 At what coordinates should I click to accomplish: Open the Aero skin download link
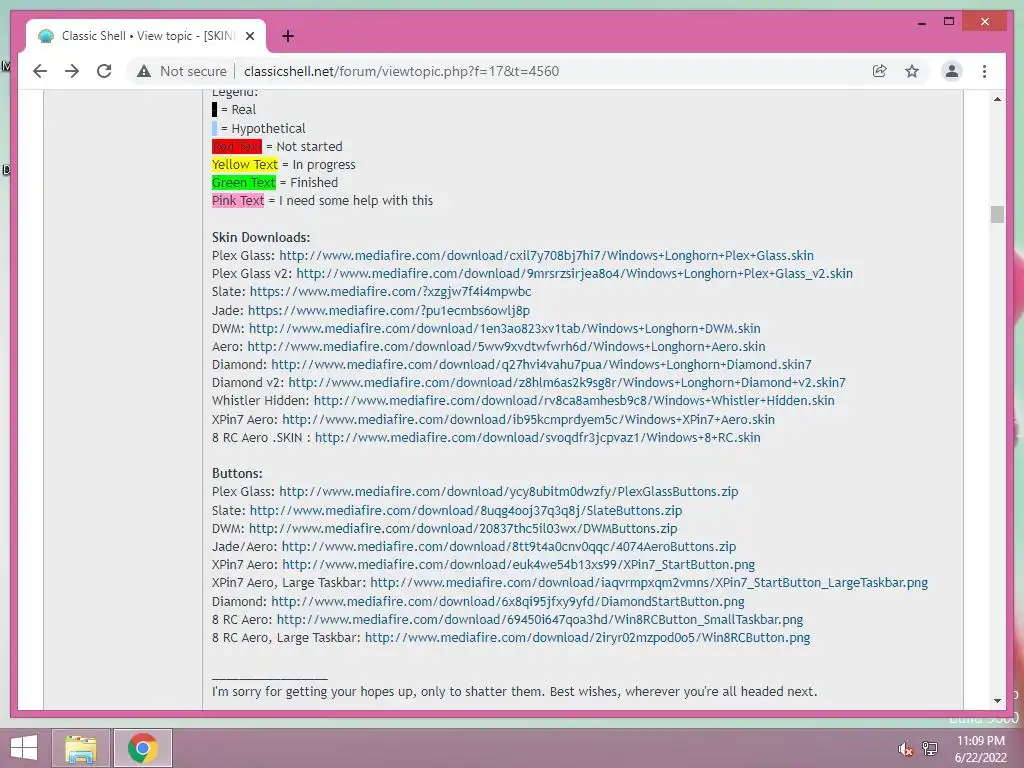click(x=506, y=346)
